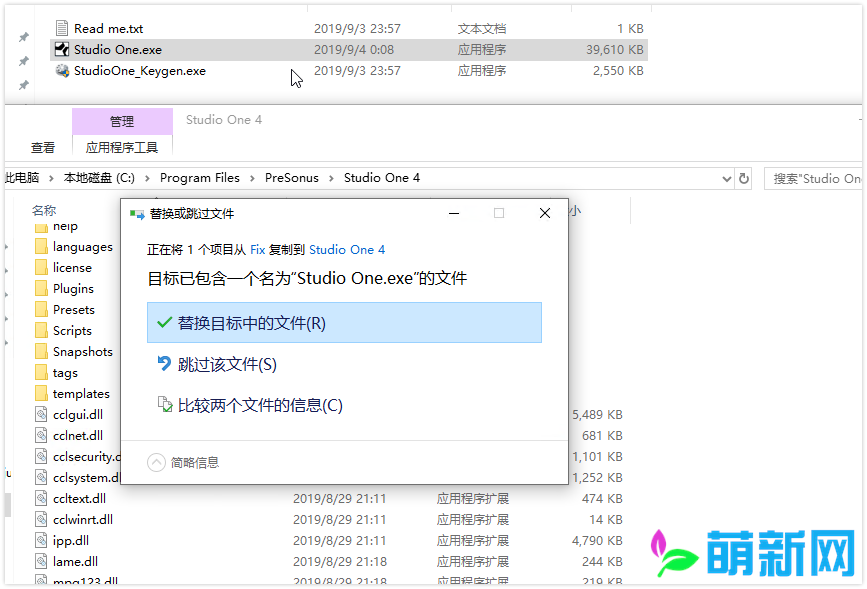This screenshot has height=589, width=867.
Task: Click the ipp.dll file icon
Action: (x=41, y=540)
